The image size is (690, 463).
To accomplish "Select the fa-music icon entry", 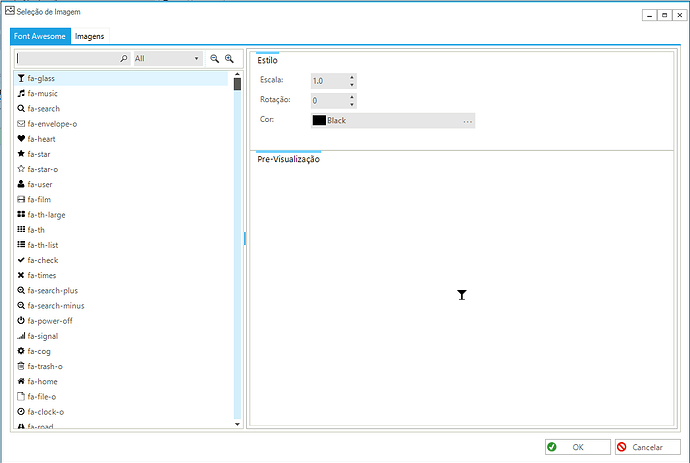I will [x=44, y=93].
